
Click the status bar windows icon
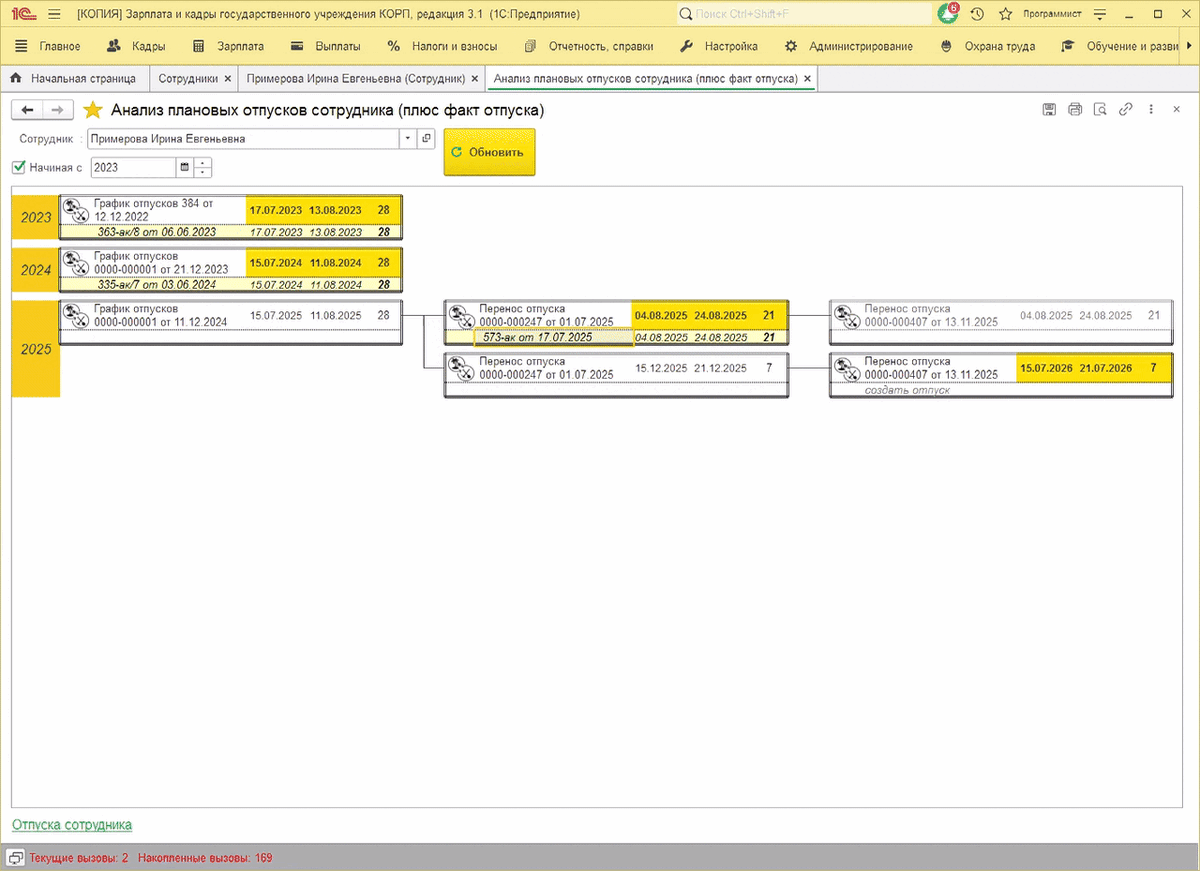pos(16,858)
